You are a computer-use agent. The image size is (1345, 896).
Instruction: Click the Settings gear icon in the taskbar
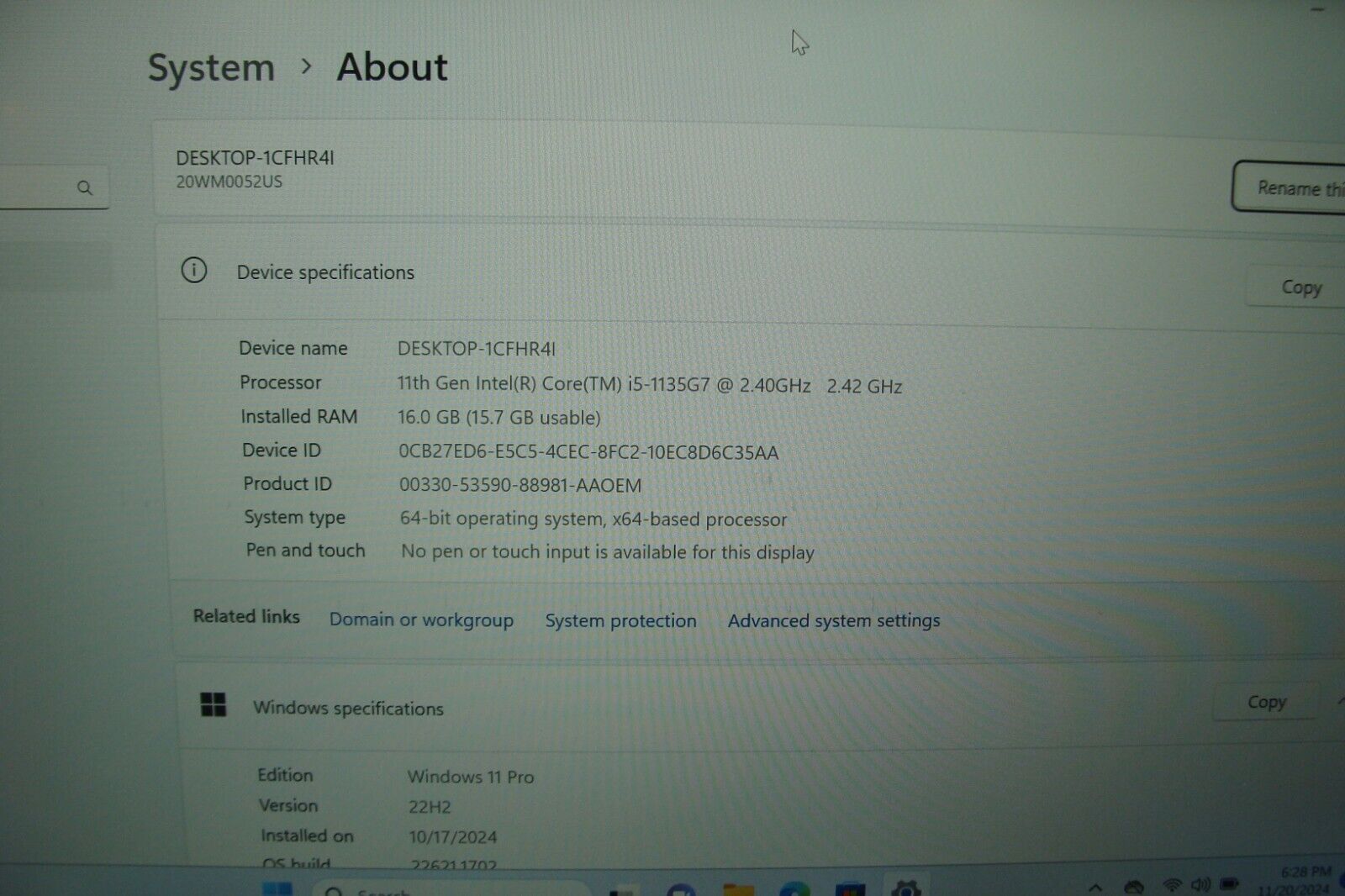tap(906, 888)
